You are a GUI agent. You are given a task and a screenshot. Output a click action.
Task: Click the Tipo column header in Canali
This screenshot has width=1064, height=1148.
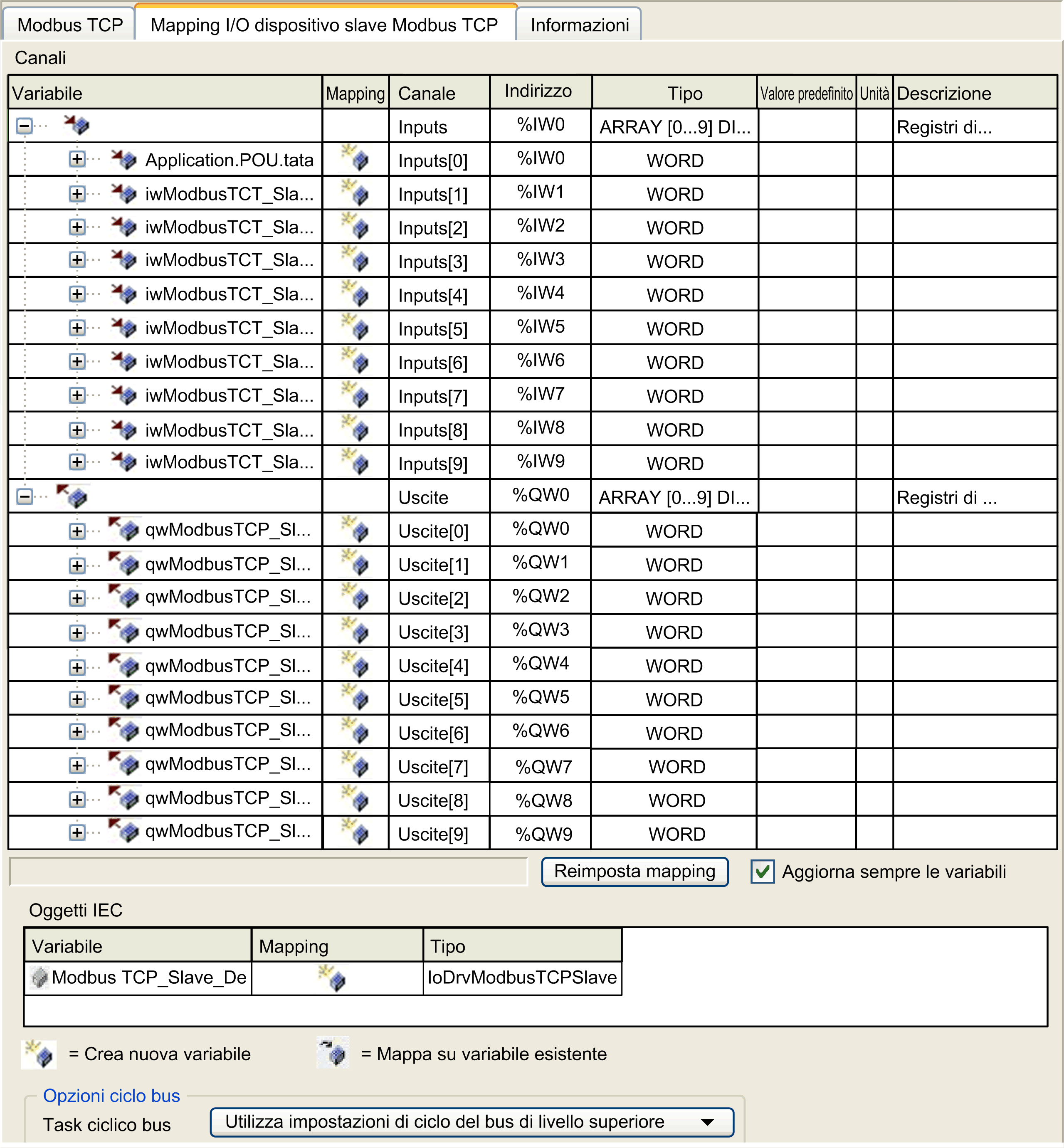click(x=674, y=93)
